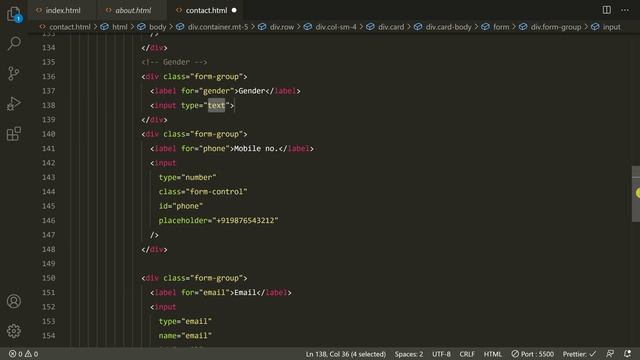Click class="form-control" on line 144

pos(203,191)
